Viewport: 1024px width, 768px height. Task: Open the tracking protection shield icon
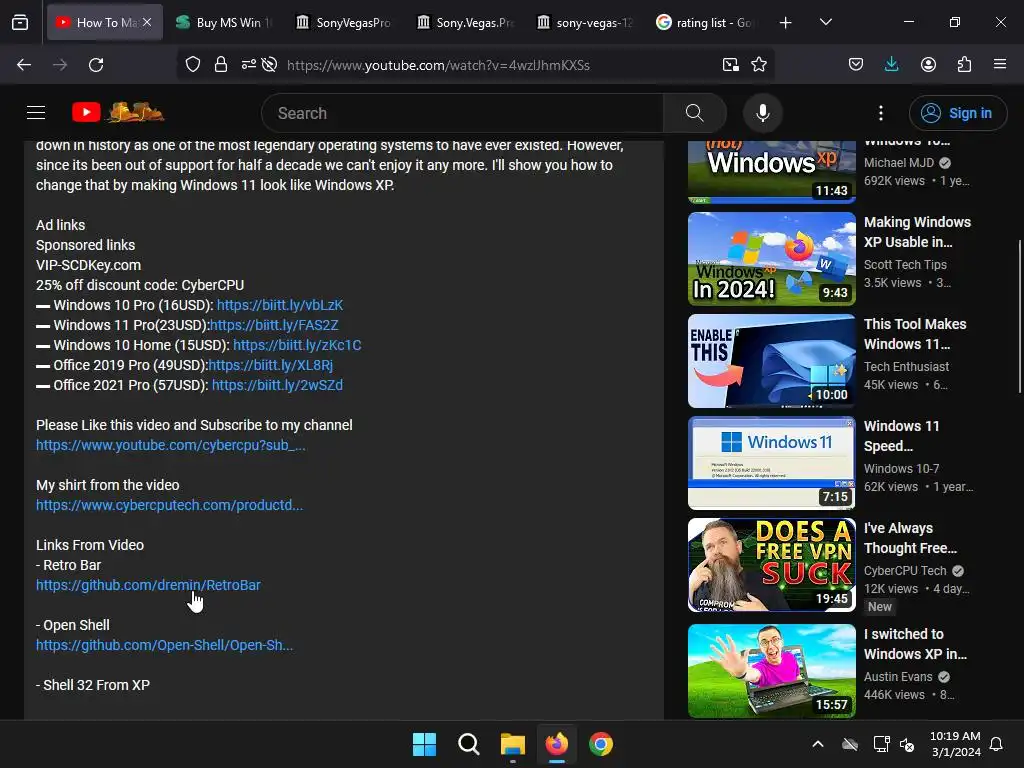click(193, 65)
